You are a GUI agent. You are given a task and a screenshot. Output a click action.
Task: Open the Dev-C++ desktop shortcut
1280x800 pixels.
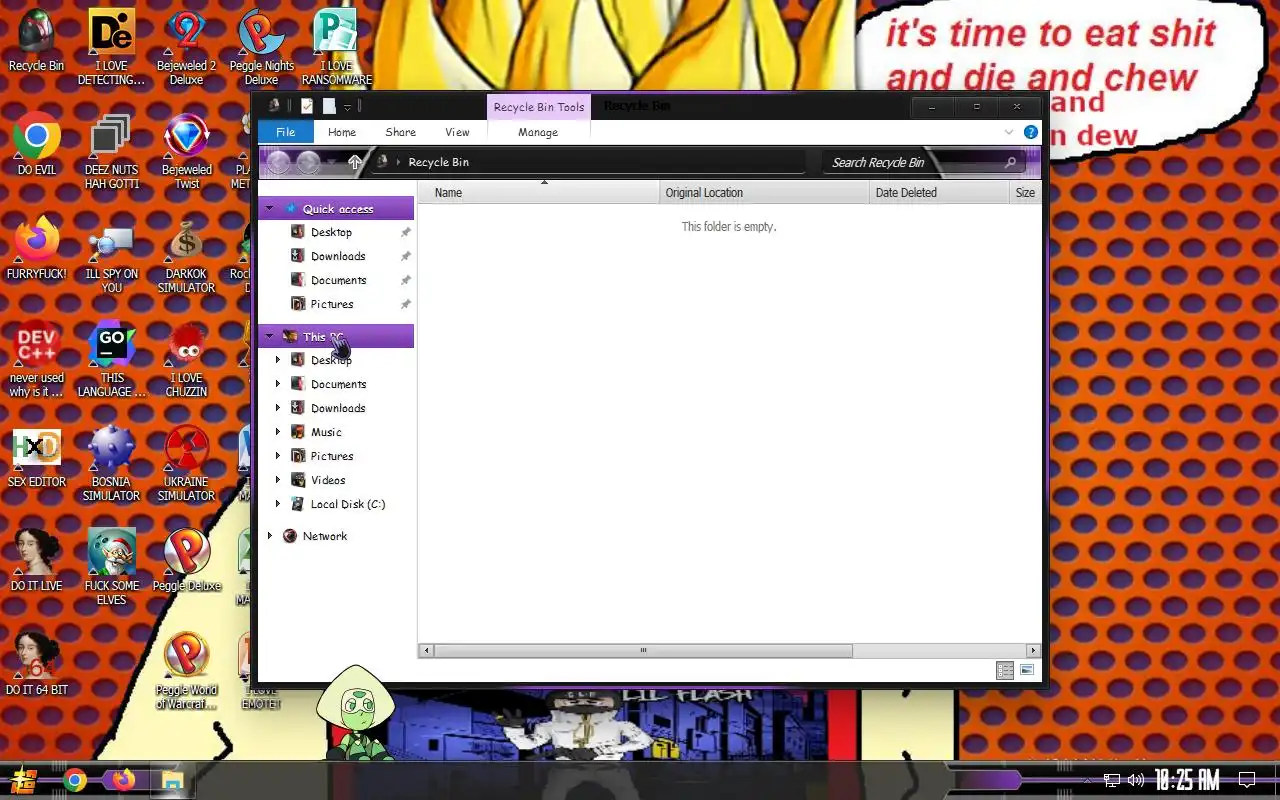(37, 360)
